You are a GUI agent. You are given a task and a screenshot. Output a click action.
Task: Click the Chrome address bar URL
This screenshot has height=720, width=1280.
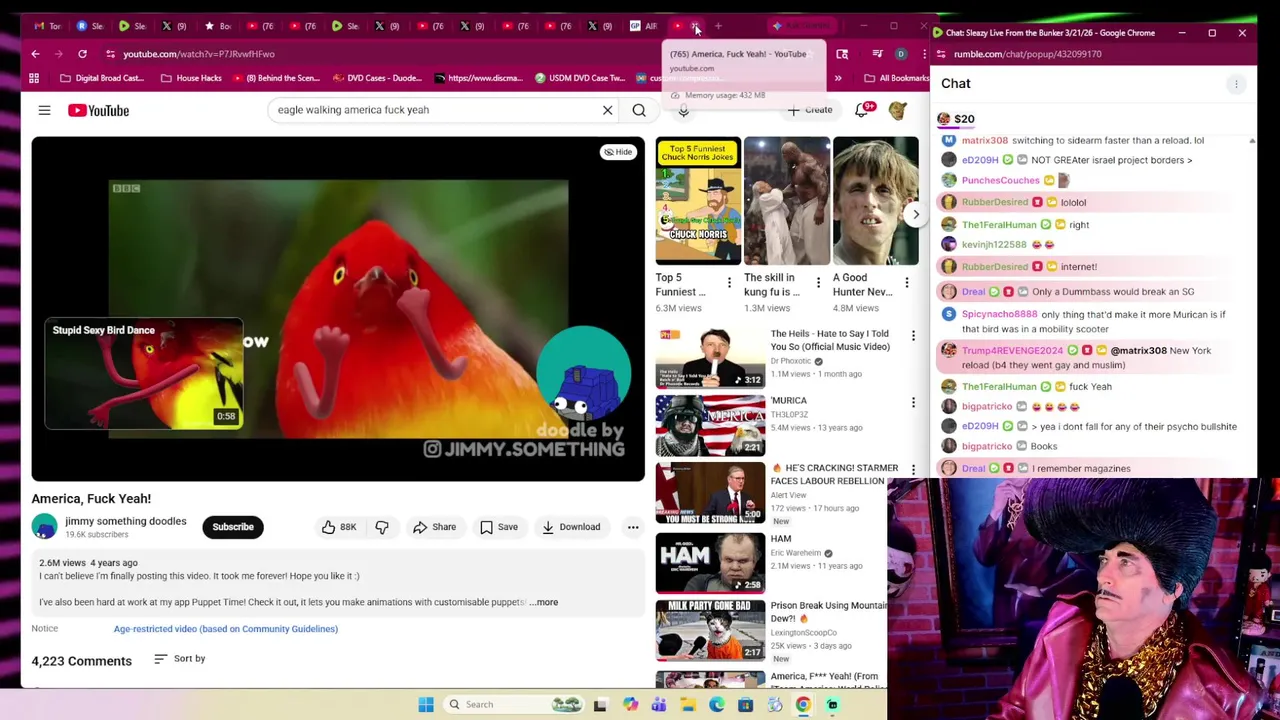(x=199, y=54)
